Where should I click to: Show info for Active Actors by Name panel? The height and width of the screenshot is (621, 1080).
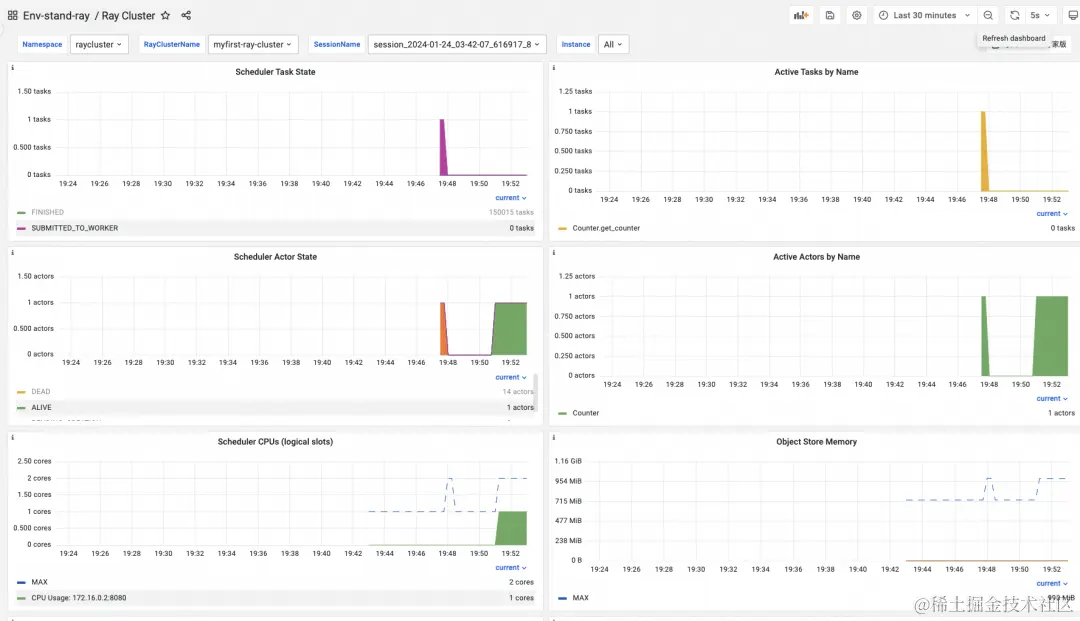[x=554, y=253]
